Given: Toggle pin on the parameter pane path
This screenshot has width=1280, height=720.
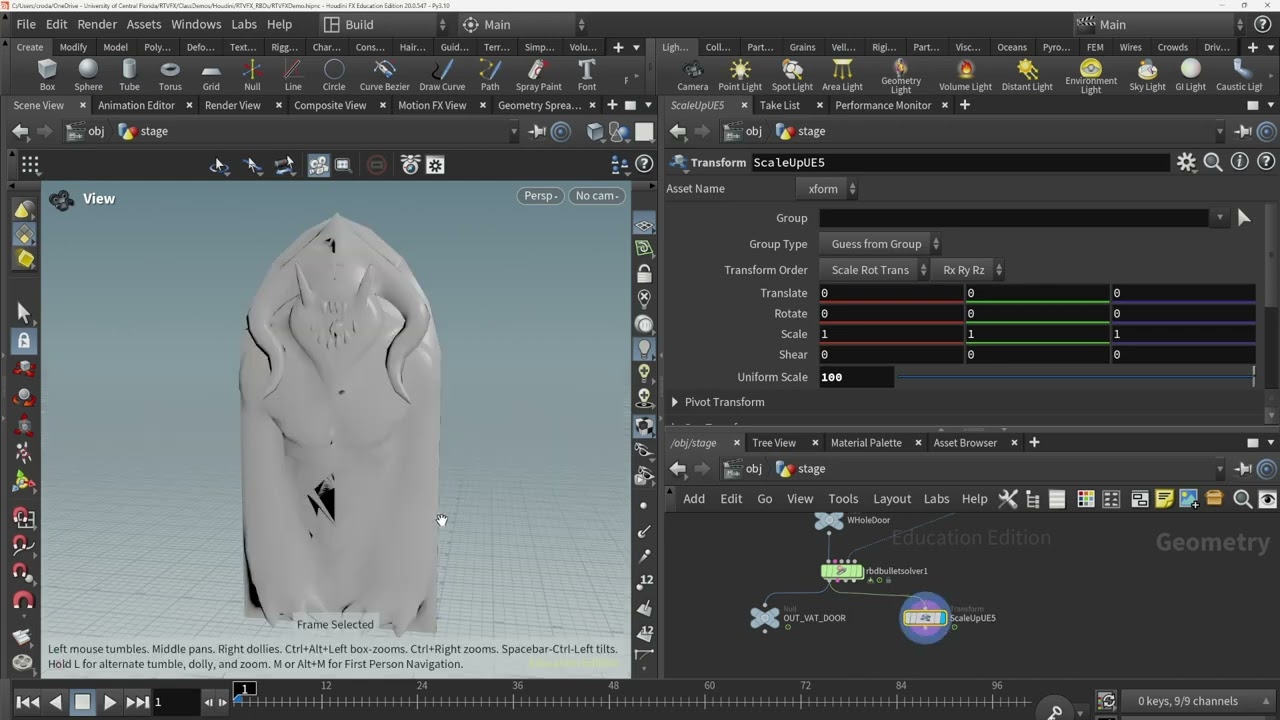Looking at the screenshot, I should [1243, 131].
